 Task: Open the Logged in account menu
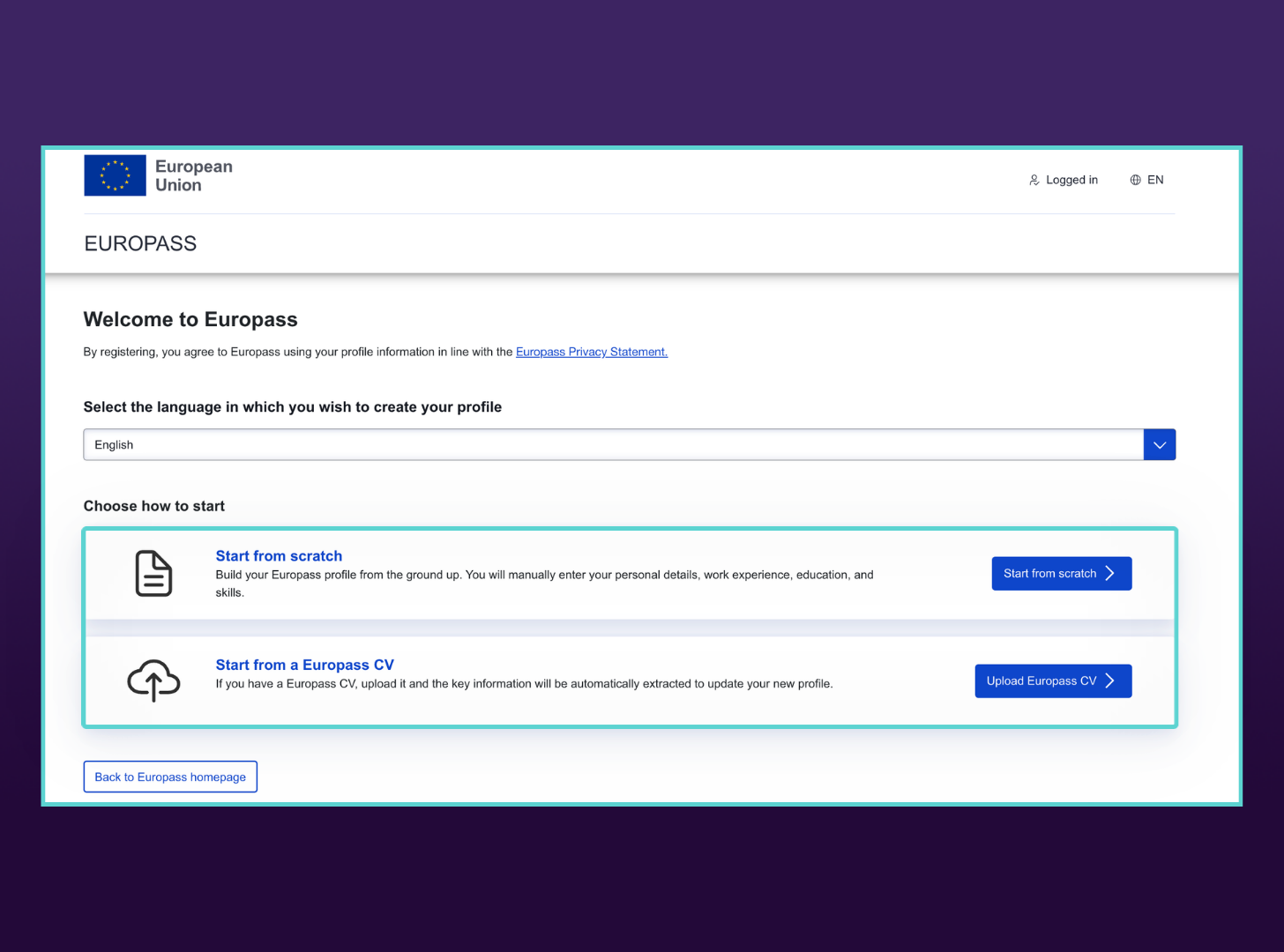click(1064, 180)
